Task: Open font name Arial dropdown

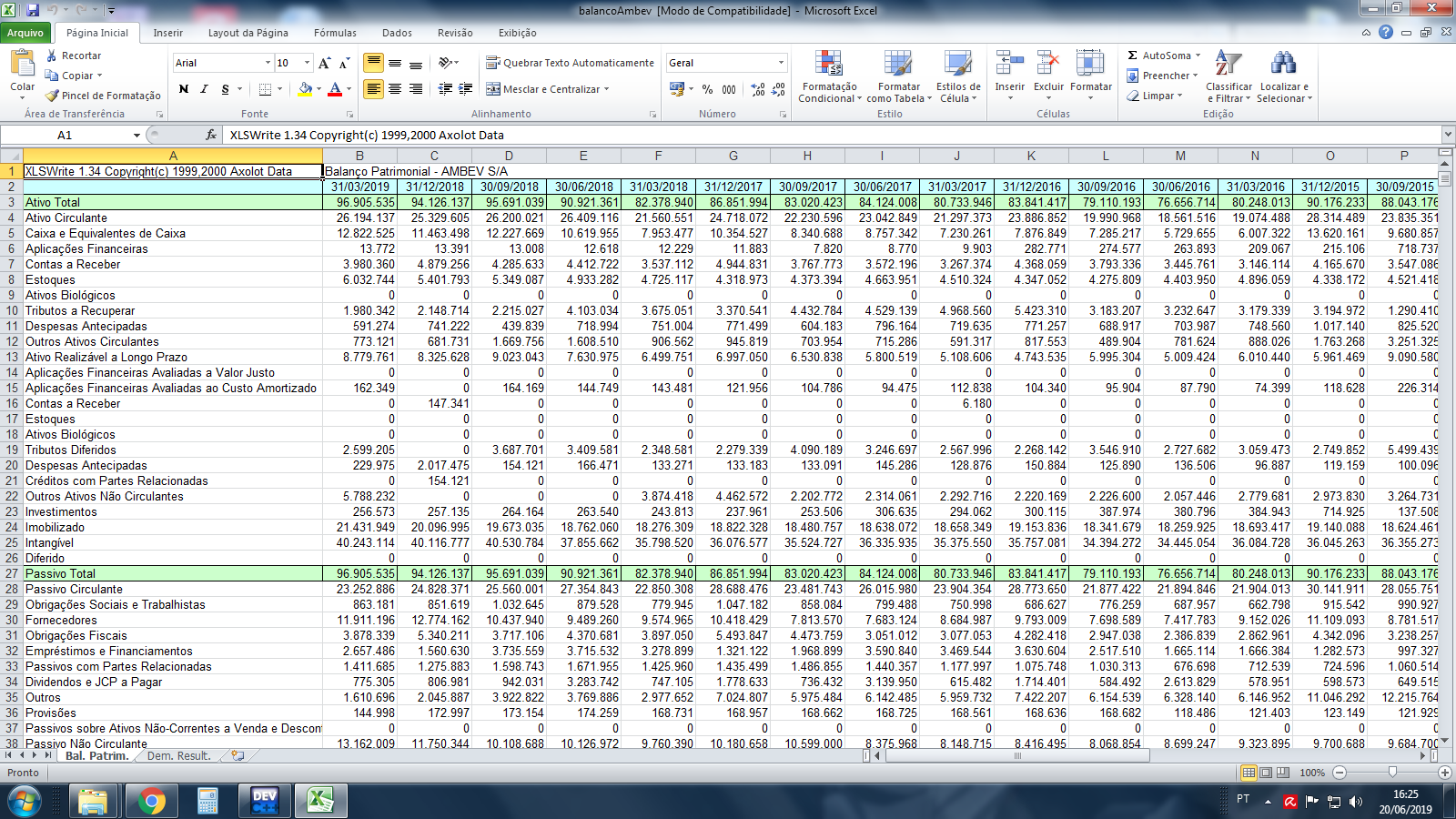Action: 268,63
